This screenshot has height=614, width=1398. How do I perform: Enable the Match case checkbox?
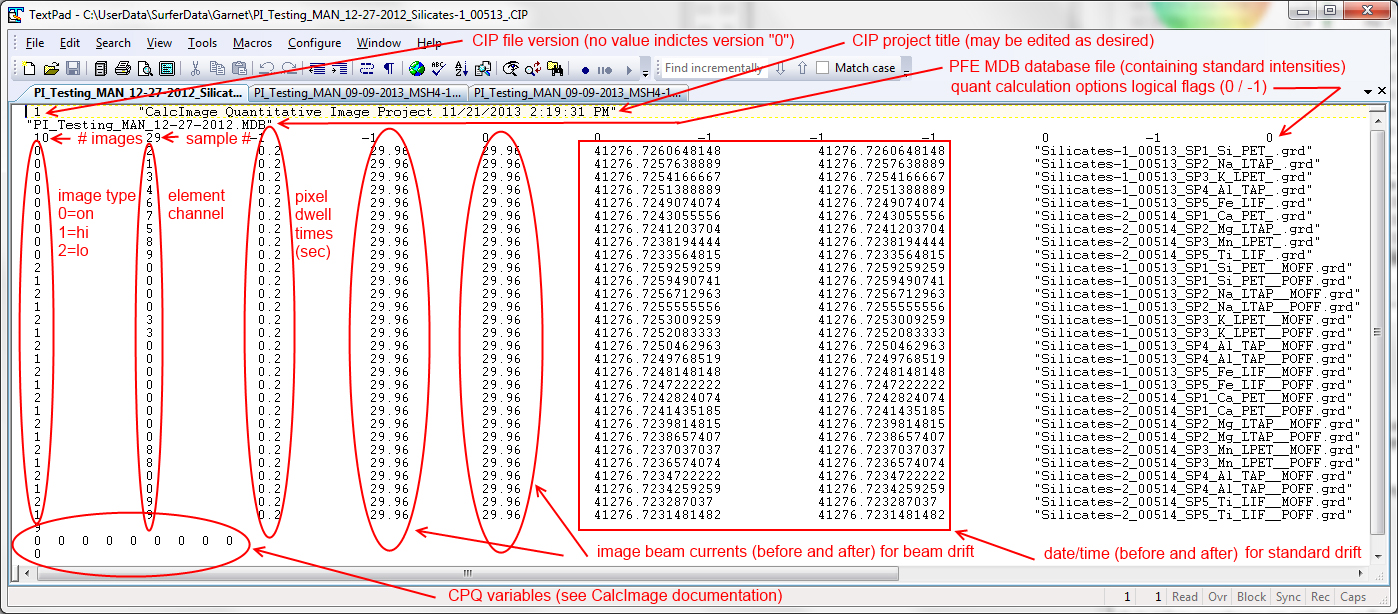coord(823,68)
